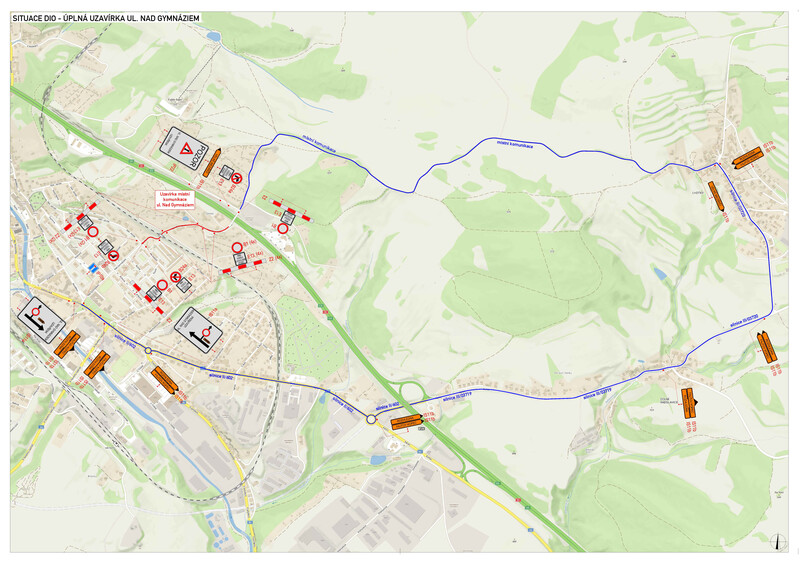
Task: Click the no-turn sign right of POZOR sign
Action: pyautogui.click(x=237, y=178)
